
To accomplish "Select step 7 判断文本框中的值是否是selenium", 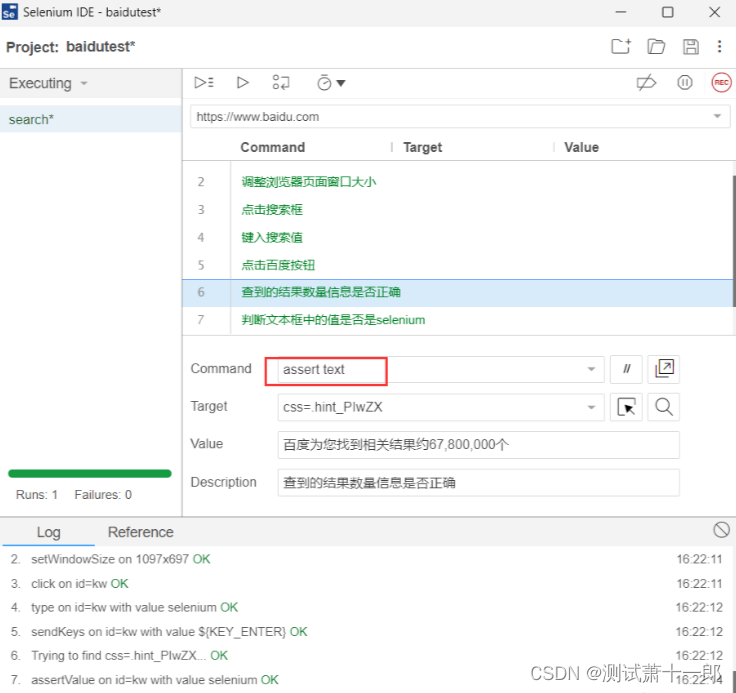I will pos(458,320).
